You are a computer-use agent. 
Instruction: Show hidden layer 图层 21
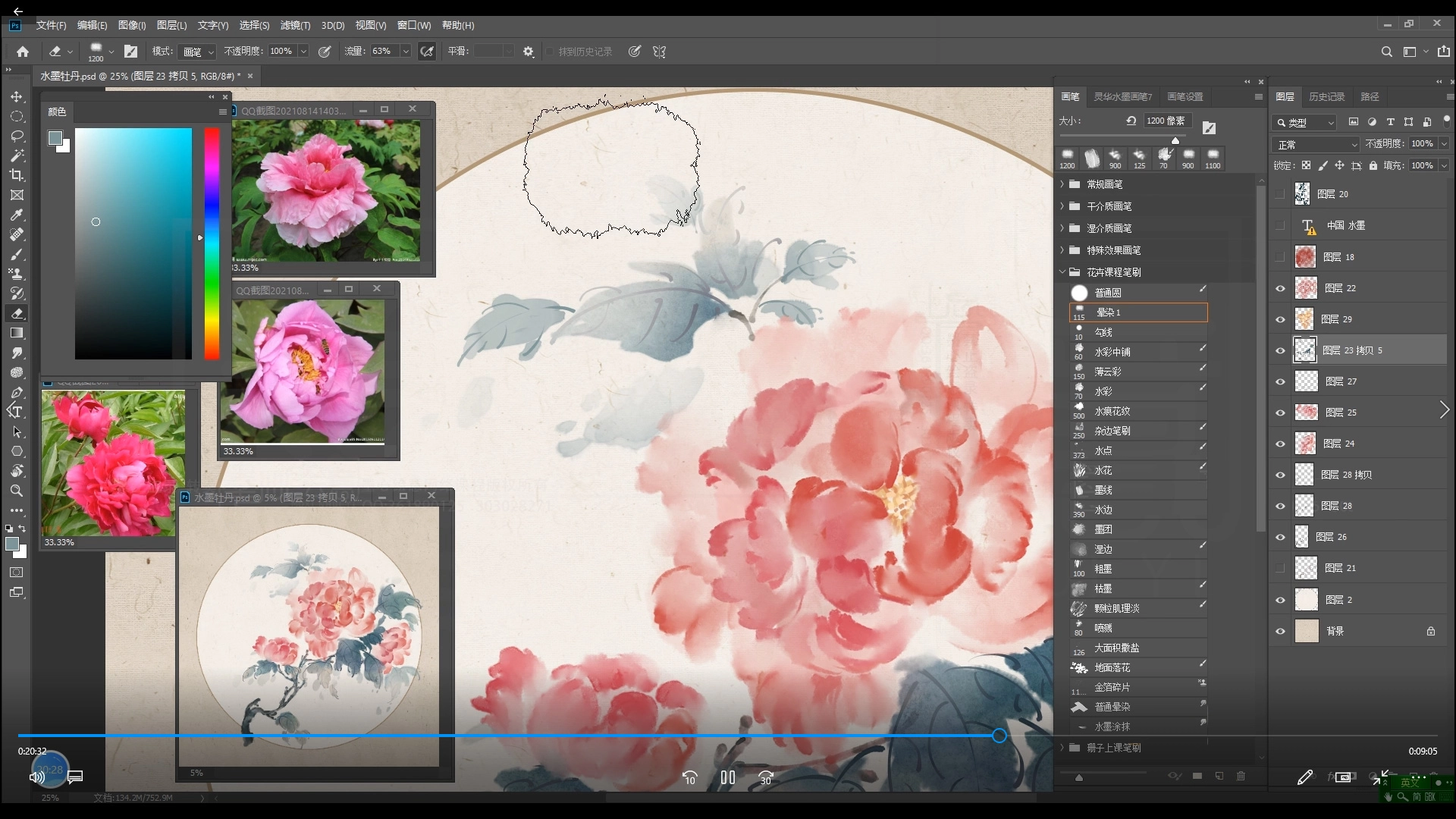point(1281,568)
